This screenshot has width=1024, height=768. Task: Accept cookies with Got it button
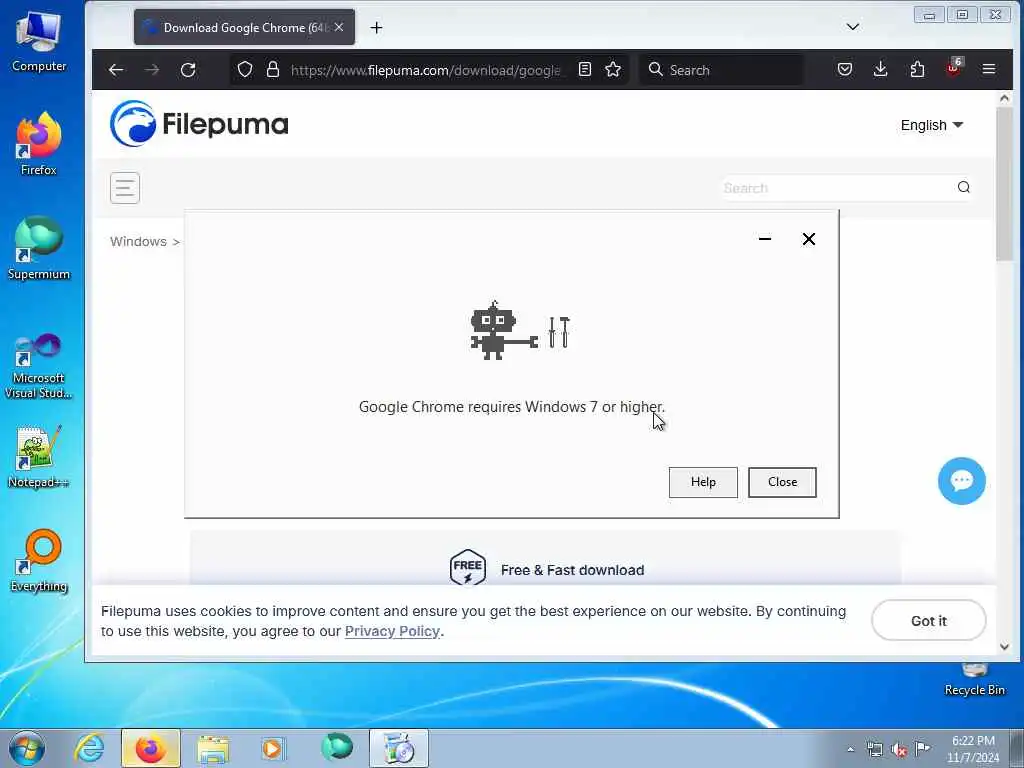(929, 620)
